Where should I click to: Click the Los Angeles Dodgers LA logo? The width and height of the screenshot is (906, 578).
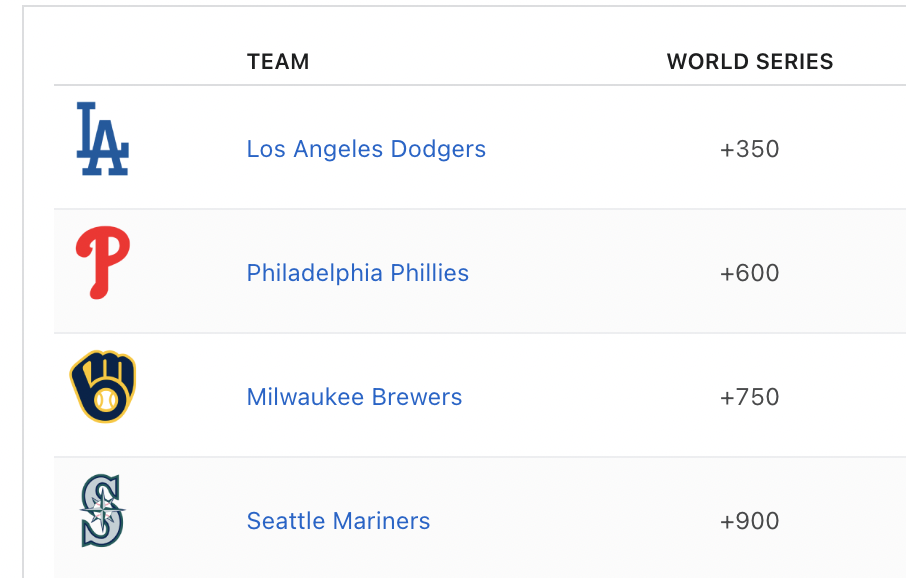103,139
